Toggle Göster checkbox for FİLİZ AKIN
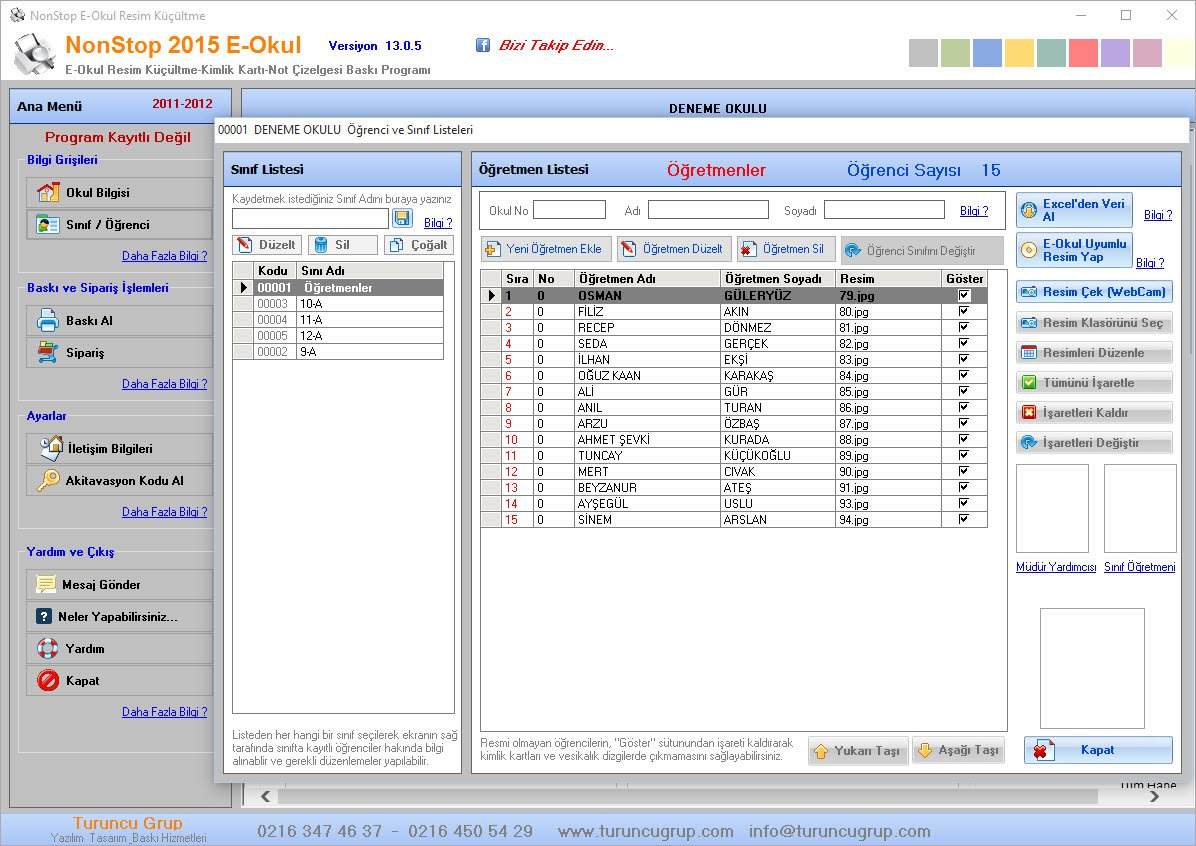1196x846 pixels. [x=964, y=311]
